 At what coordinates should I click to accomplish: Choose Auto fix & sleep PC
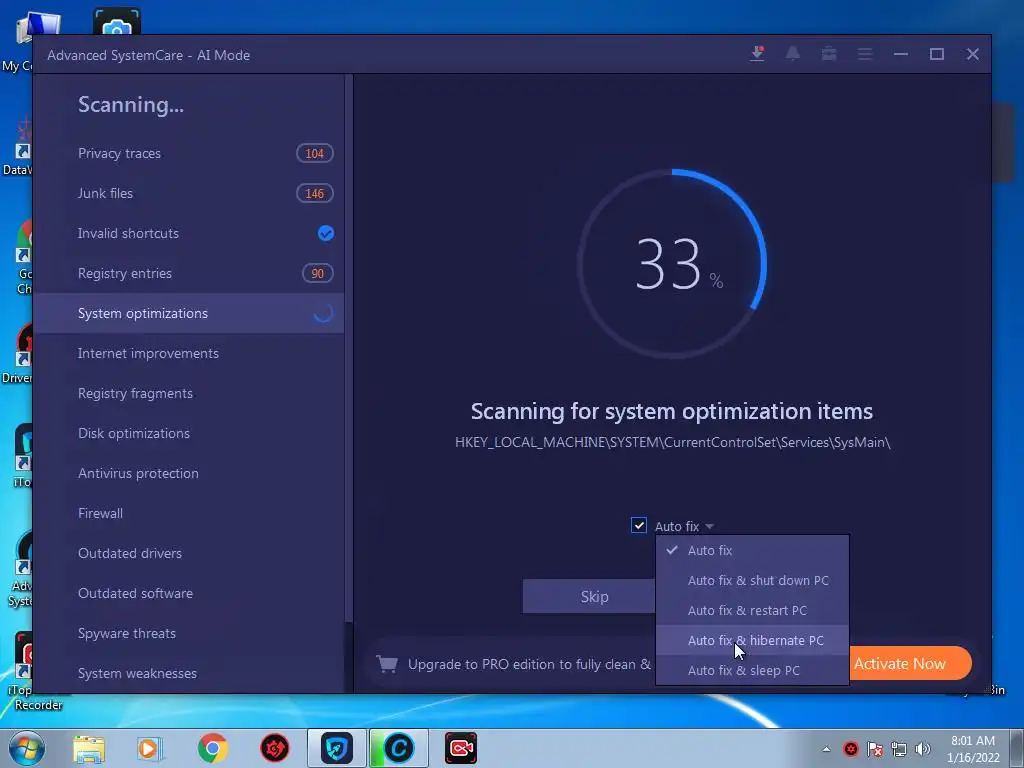pos(752,671)
